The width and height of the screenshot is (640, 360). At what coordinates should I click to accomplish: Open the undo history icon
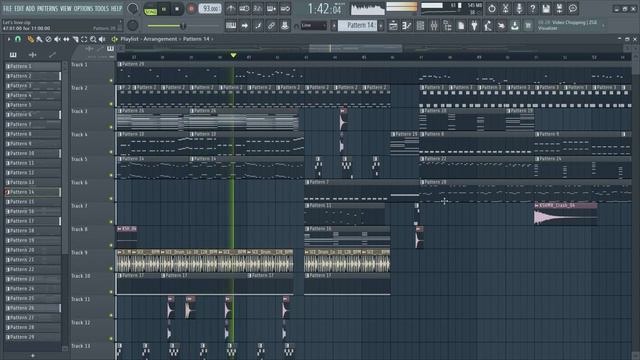point(492,8)
